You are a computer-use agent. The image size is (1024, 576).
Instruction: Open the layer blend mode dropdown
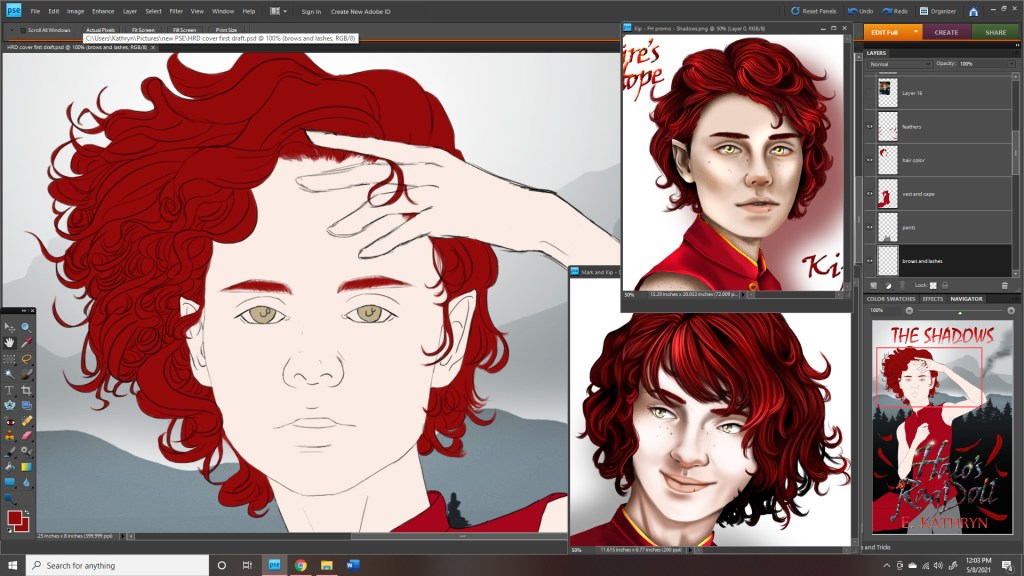click(897, 63)
